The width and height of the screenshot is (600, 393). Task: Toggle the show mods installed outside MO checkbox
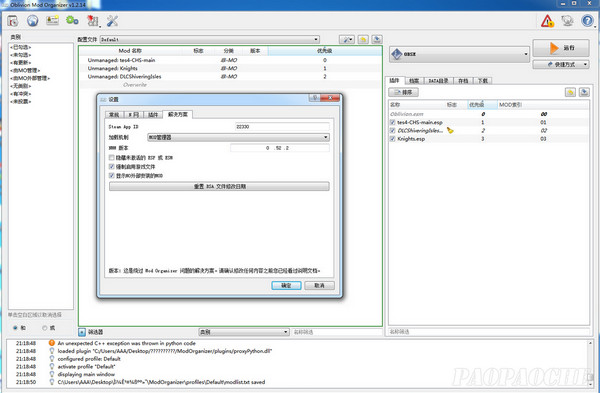pyautogui.click(x=112, y=176)
